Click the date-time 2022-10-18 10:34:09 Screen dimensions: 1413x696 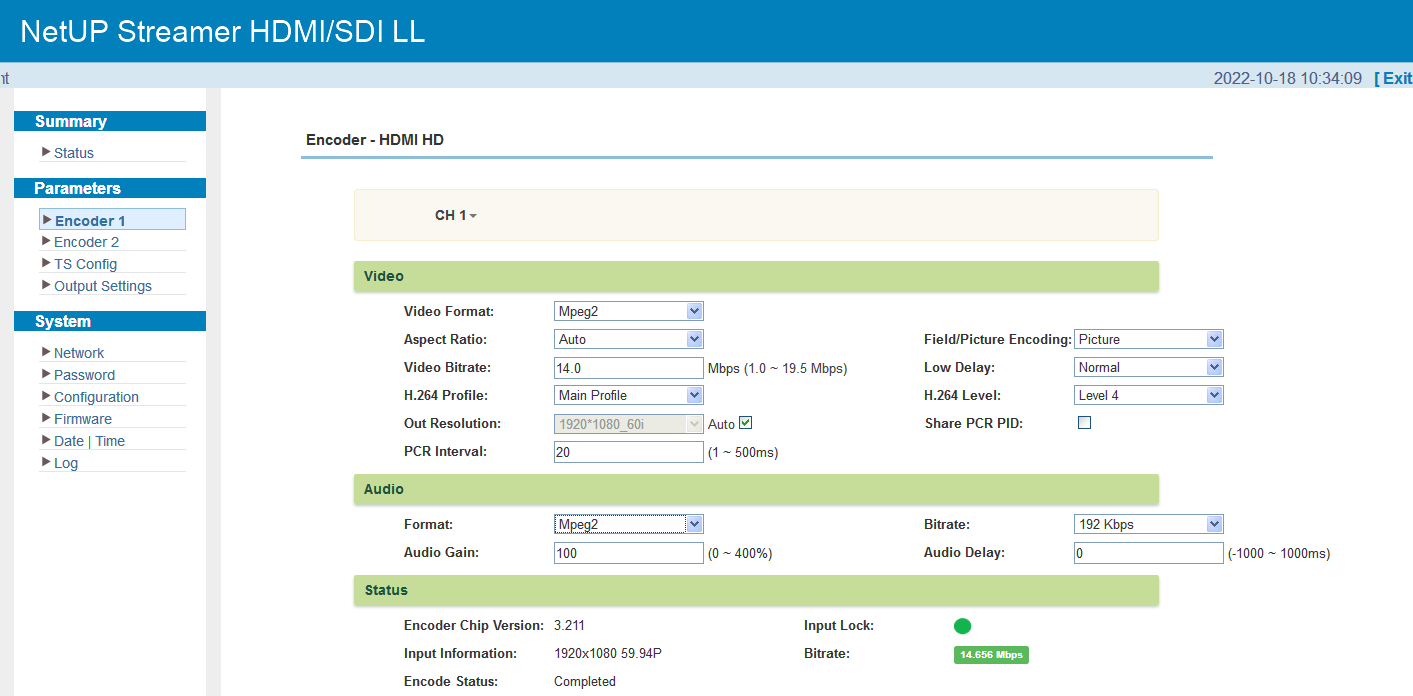[x=1288, y=78]
